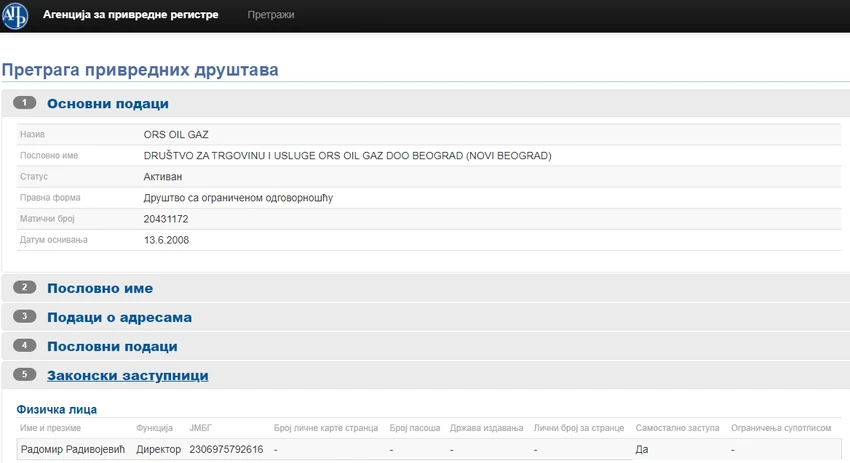The image size is (850, 463).
Task: Click the Претрага привредних друштава heading
Action: pos(140,70)
